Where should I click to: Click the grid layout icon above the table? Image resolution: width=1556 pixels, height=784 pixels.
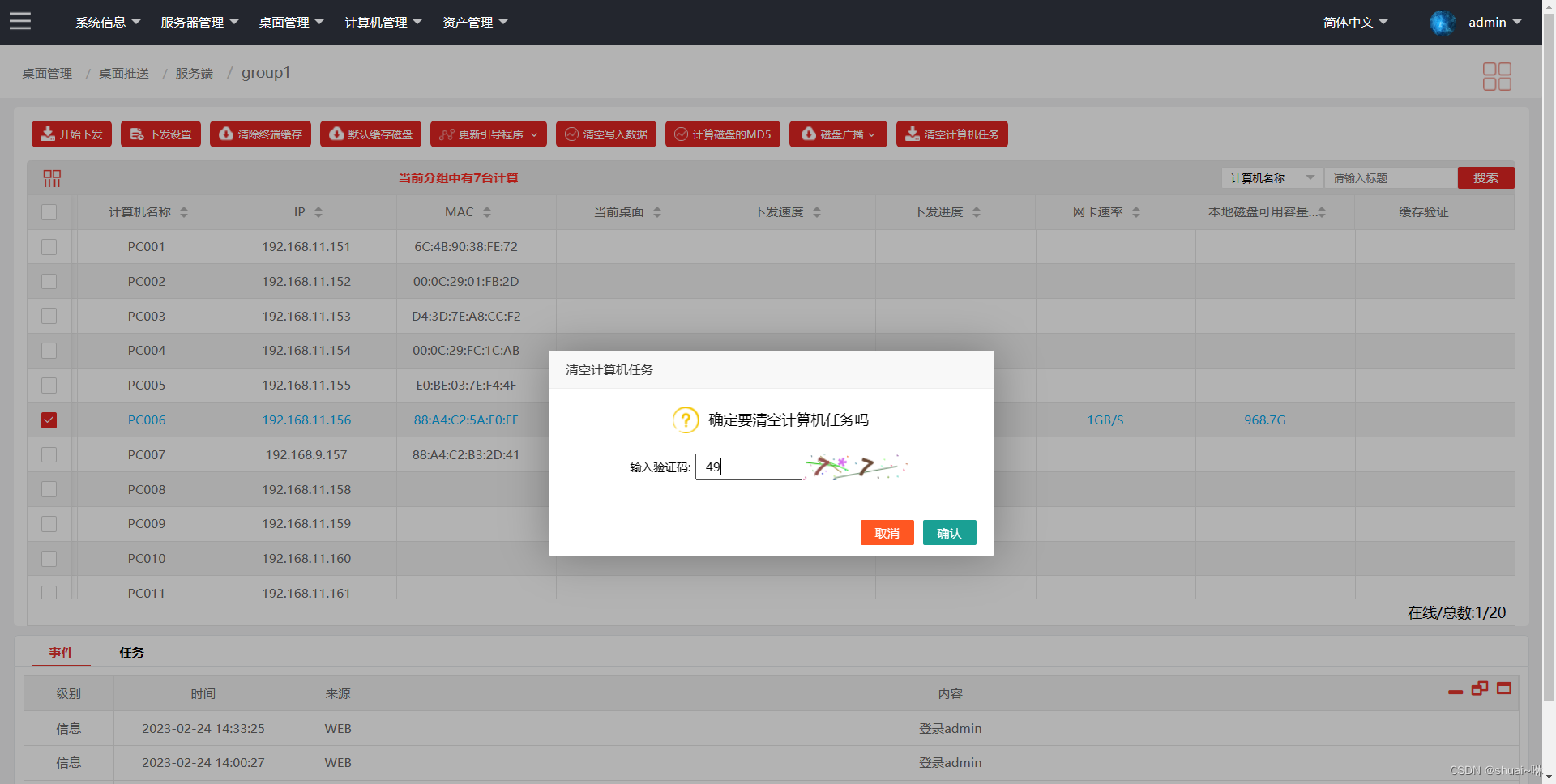(x=52, y=177)
